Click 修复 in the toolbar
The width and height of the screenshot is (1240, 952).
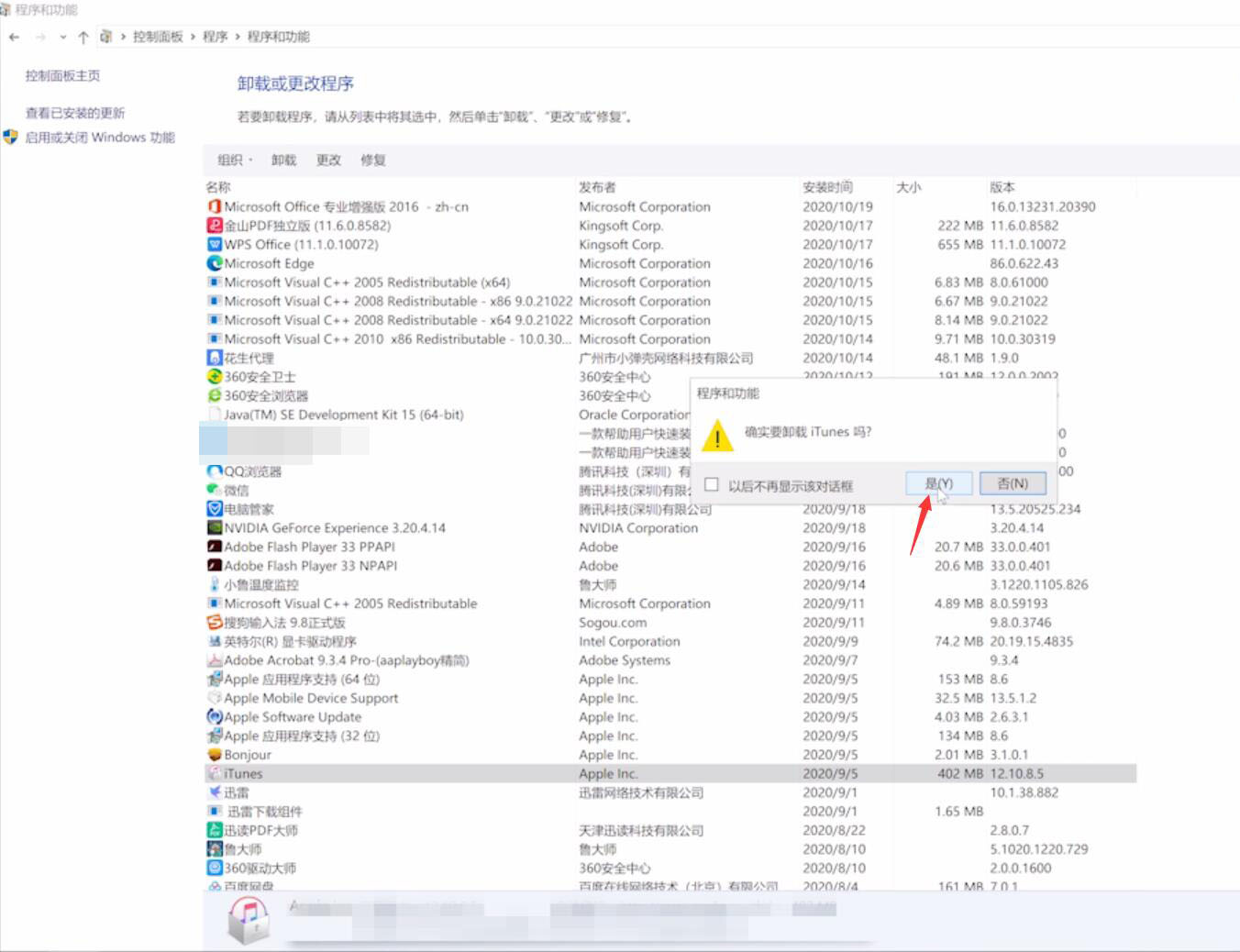(373, 160)
